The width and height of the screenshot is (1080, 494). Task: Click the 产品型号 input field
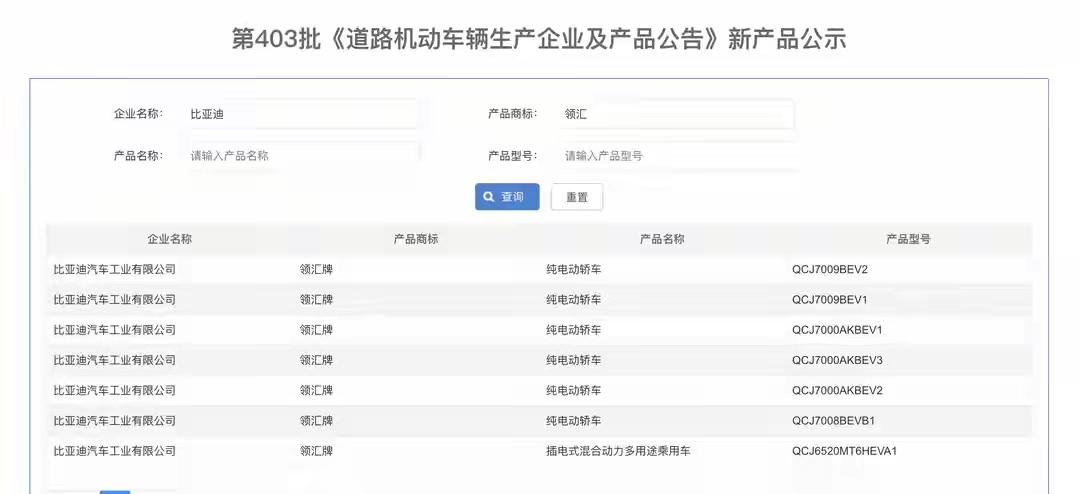pyautogui.click(x=676, y=156)
